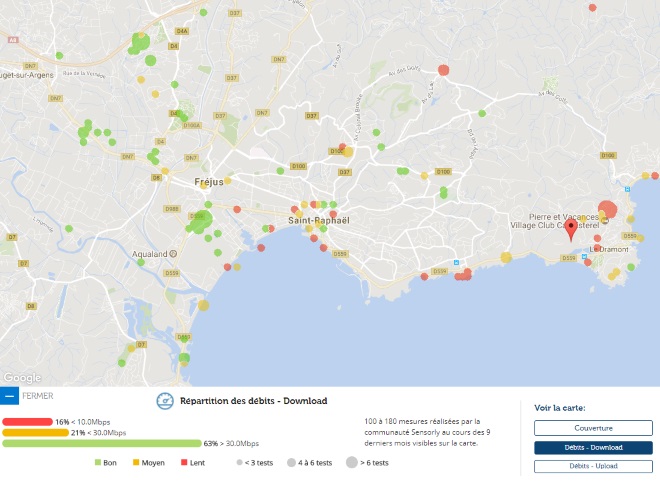Click the '> 6 tests' legend circle
660x487 pixels.
pos(353,463)
